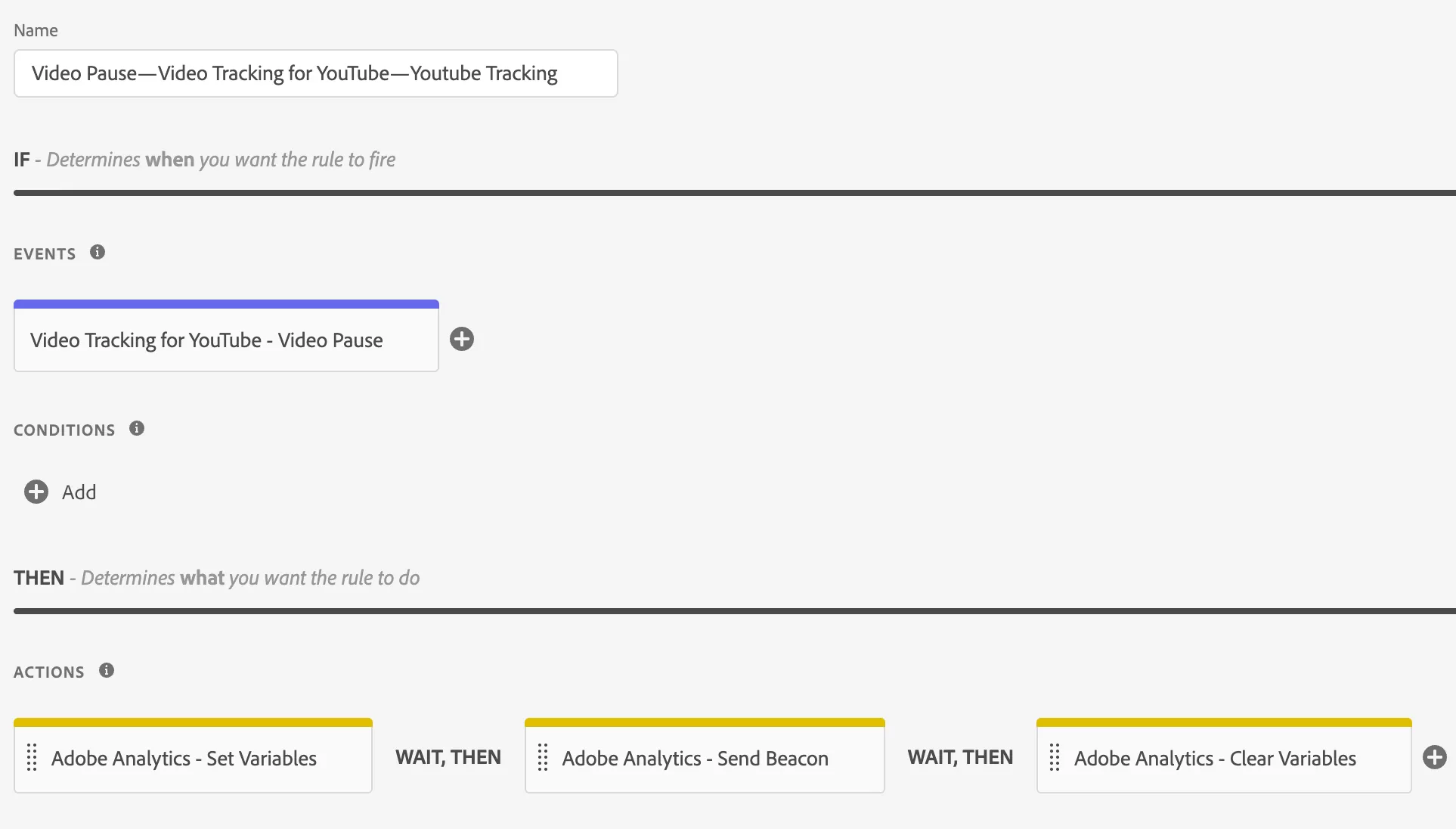Click the ACTIONS section heading
The width and height of the screenshot is (1456, 829).
click(49, 672)
